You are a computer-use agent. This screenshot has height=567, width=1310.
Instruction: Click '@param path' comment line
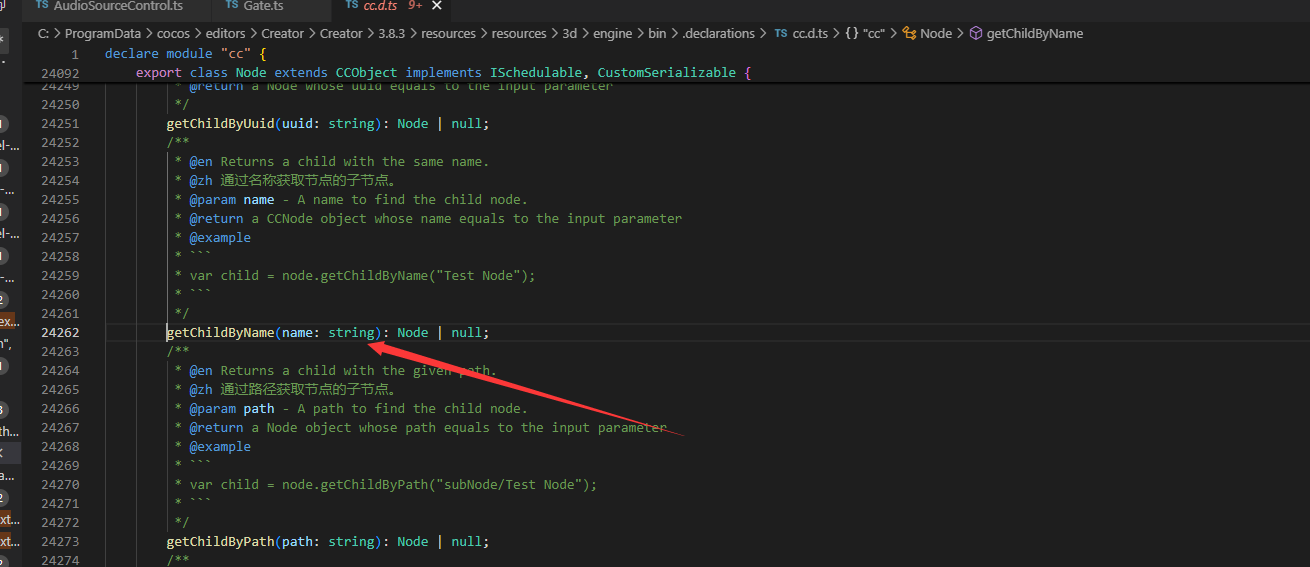click(351, 409)
